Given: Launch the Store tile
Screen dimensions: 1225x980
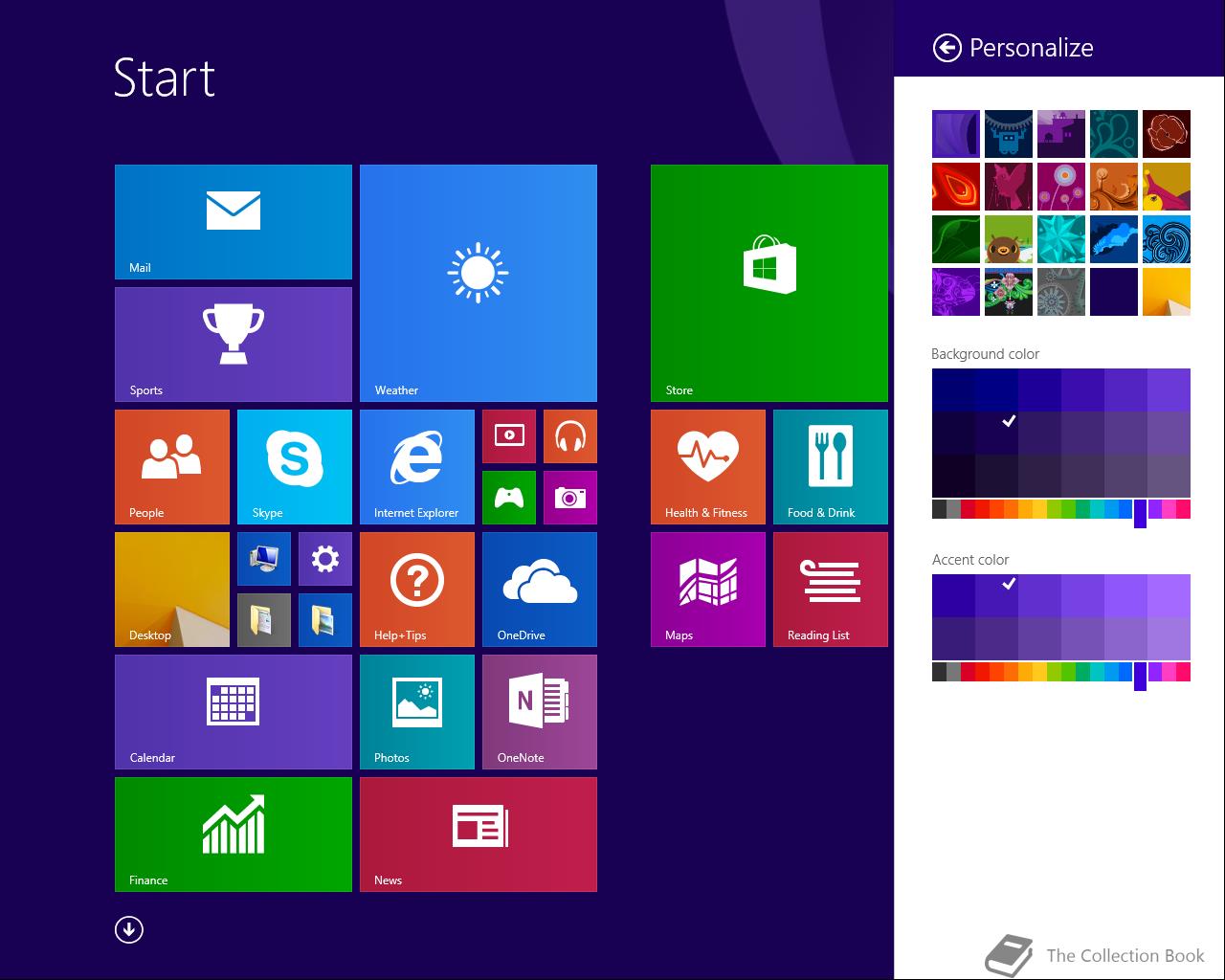Looking at the screenshot, I should click(x=769, y=283).
